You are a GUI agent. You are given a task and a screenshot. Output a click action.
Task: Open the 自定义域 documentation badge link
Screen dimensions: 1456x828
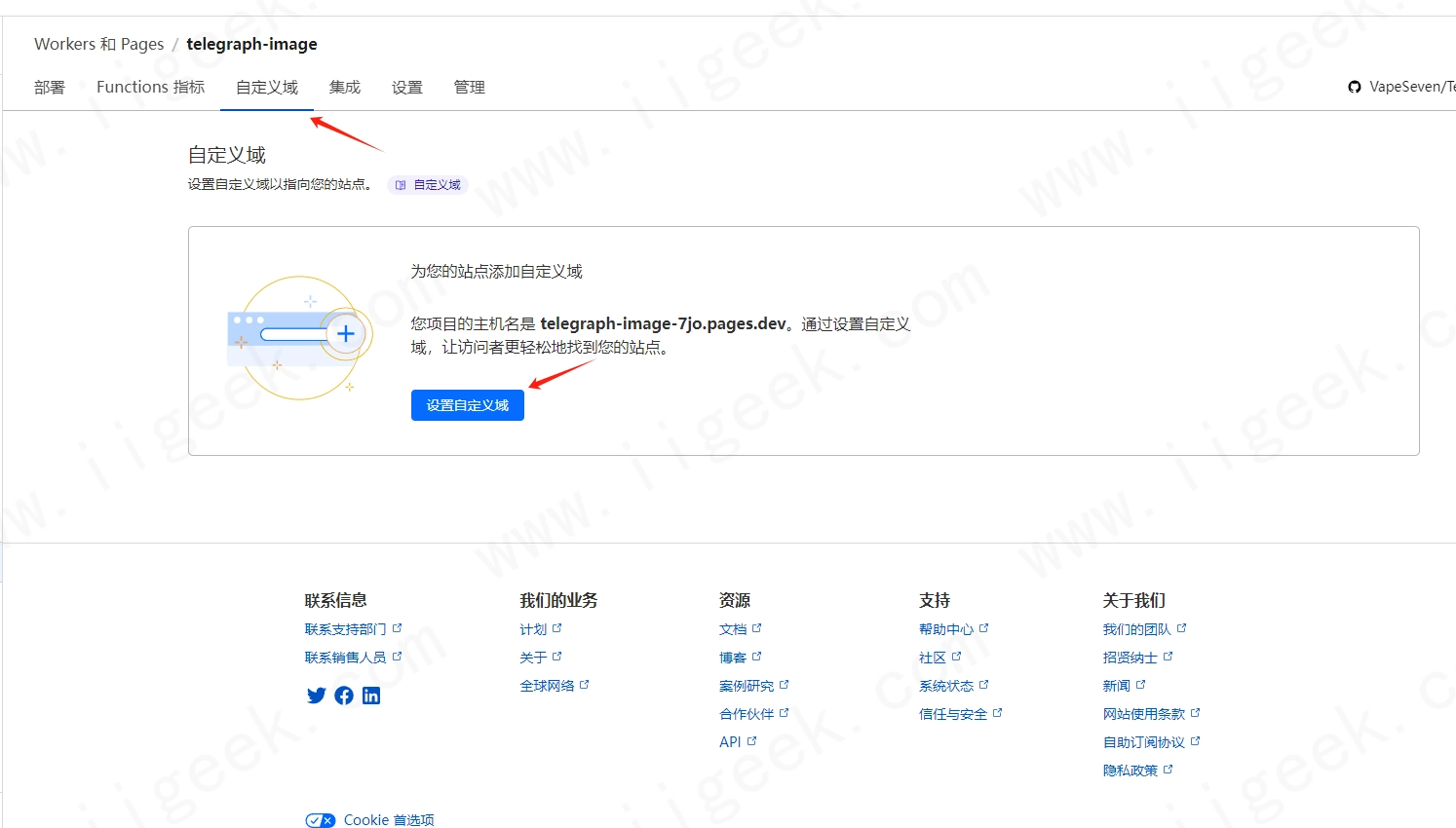(x=428, y=185)
